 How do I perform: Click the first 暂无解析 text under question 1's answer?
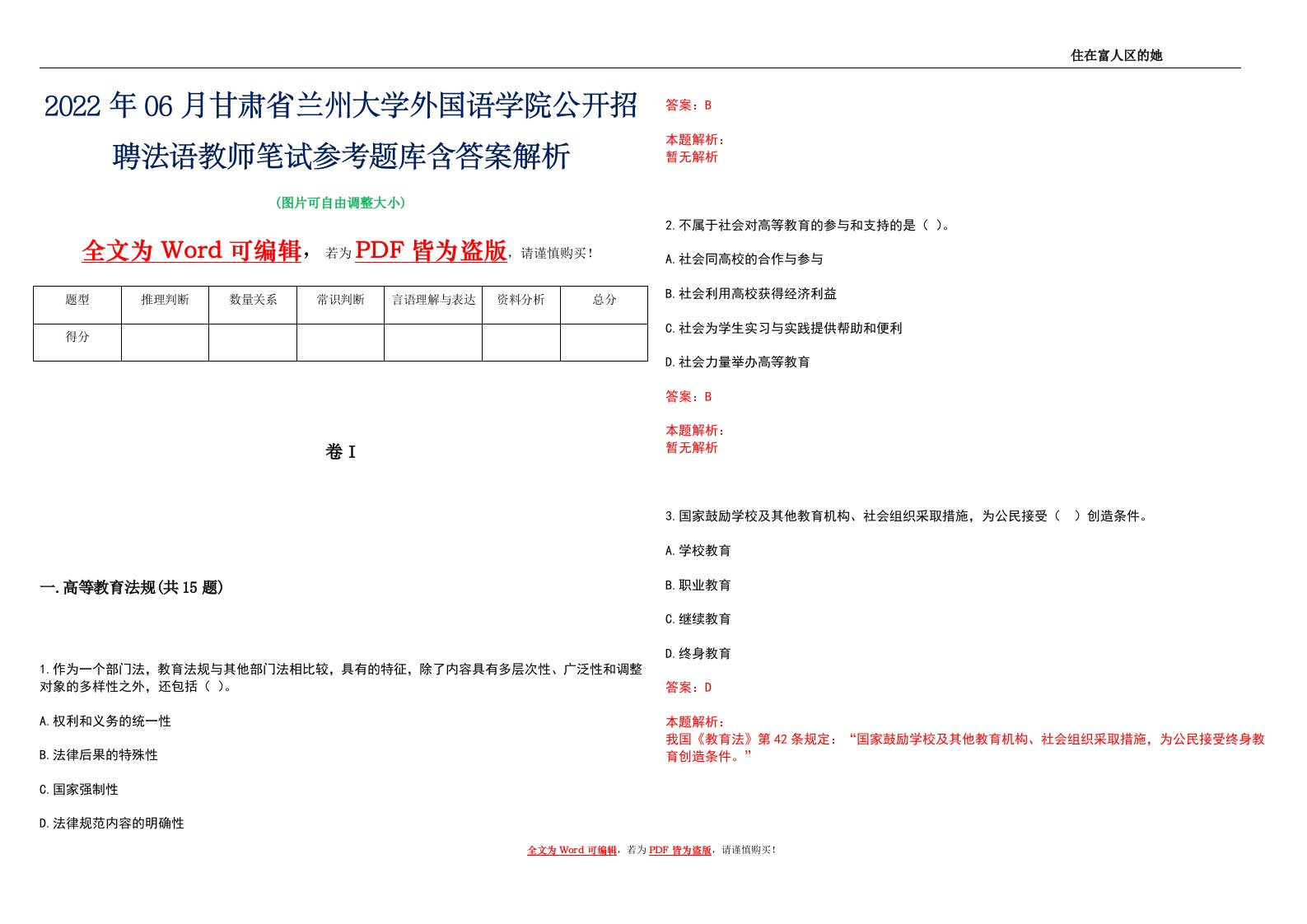coord(692,156)
